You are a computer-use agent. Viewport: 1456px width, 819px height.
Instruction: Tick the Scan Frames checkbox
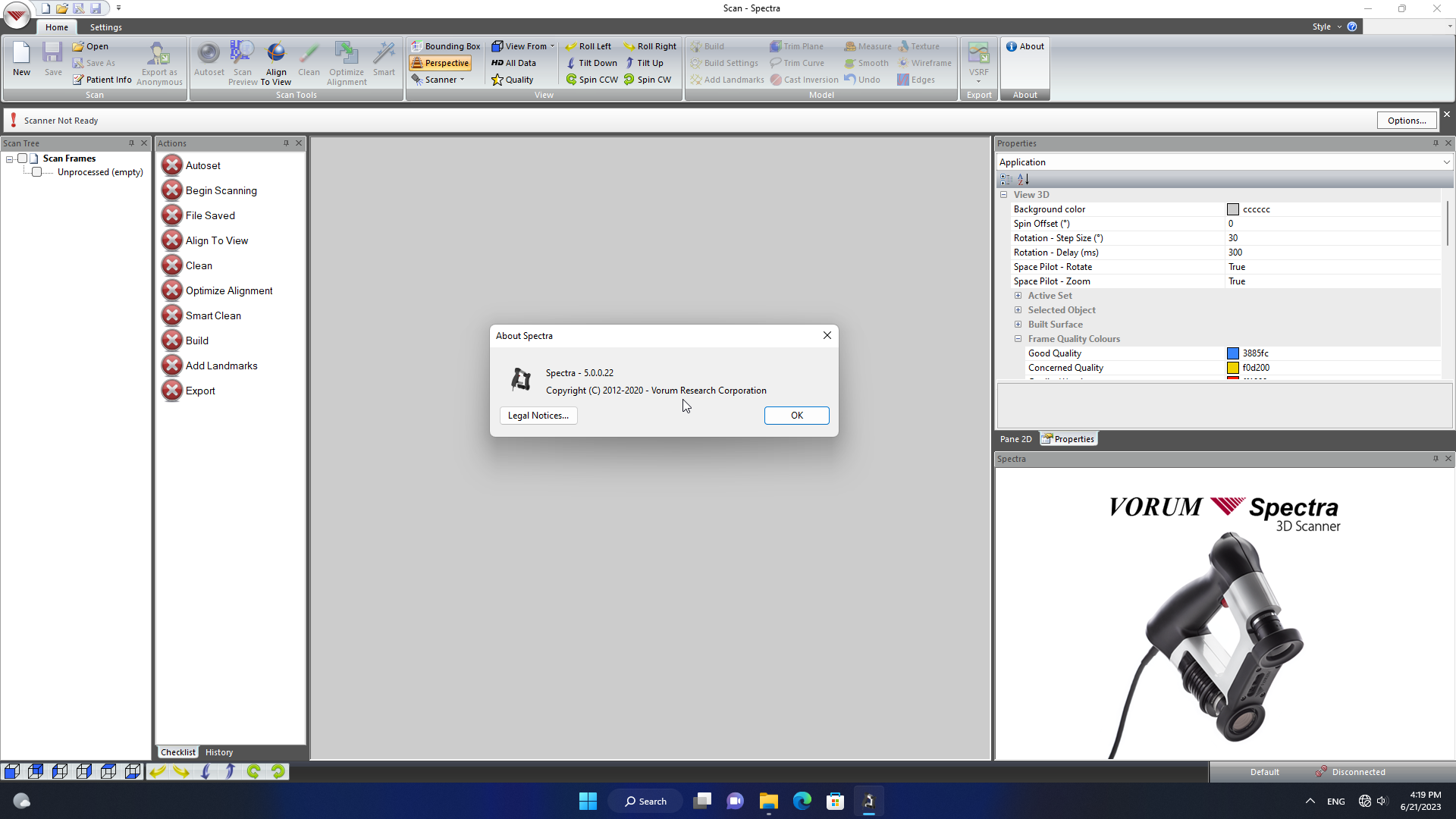coord(23,158)
